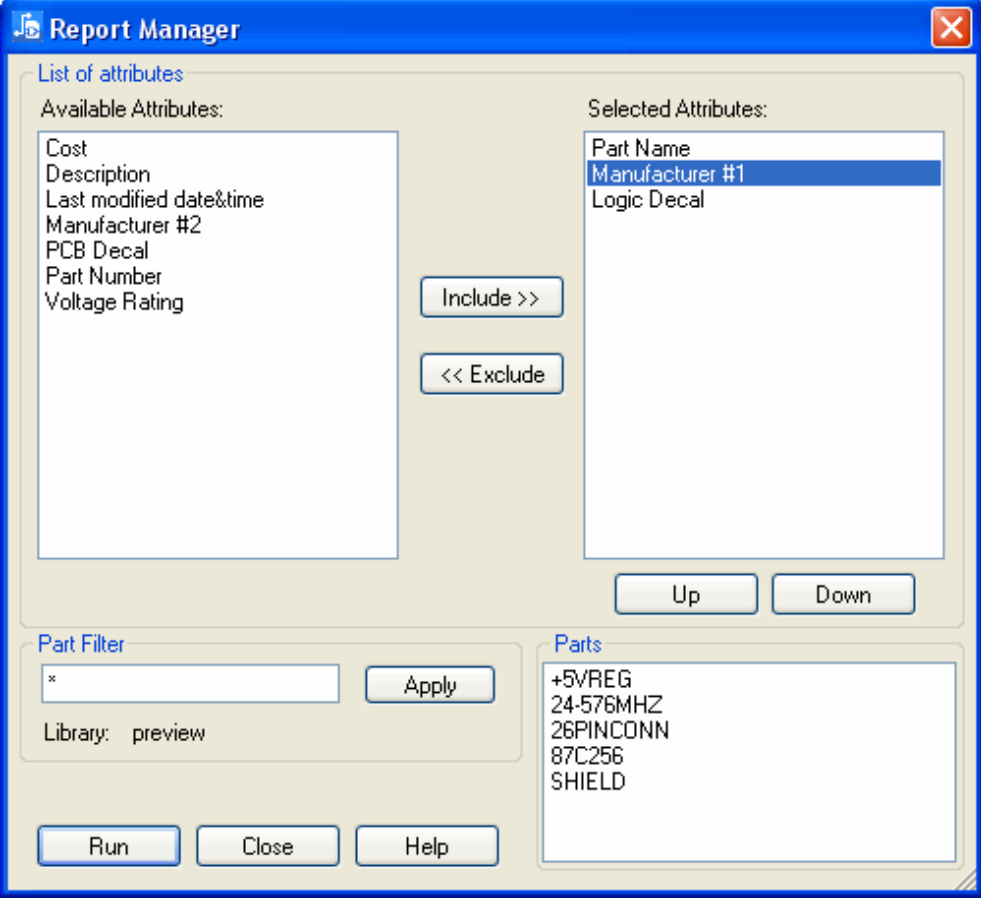
Task: Move attribute up with Up button
Action: [686, 595]
